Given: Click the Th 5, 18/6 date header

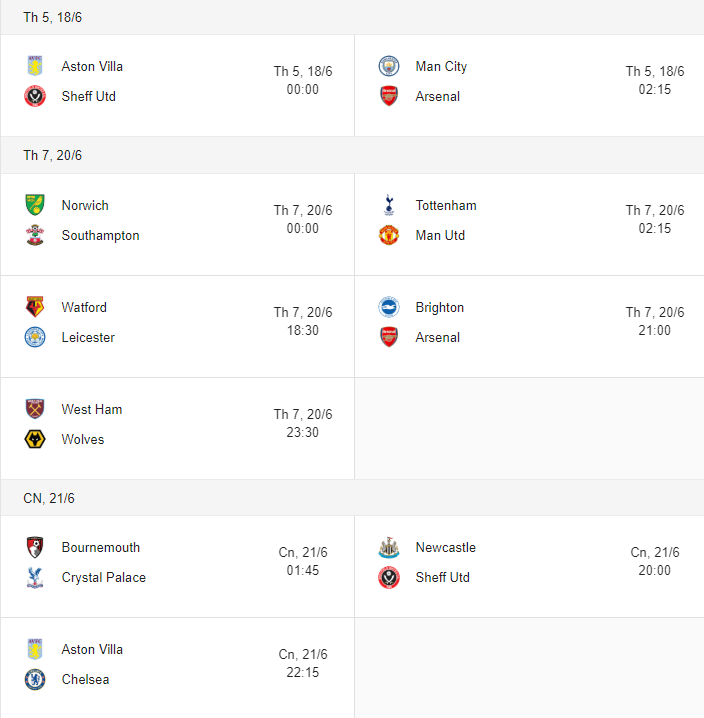Looking at the screenshot, I should pos(52,17).
